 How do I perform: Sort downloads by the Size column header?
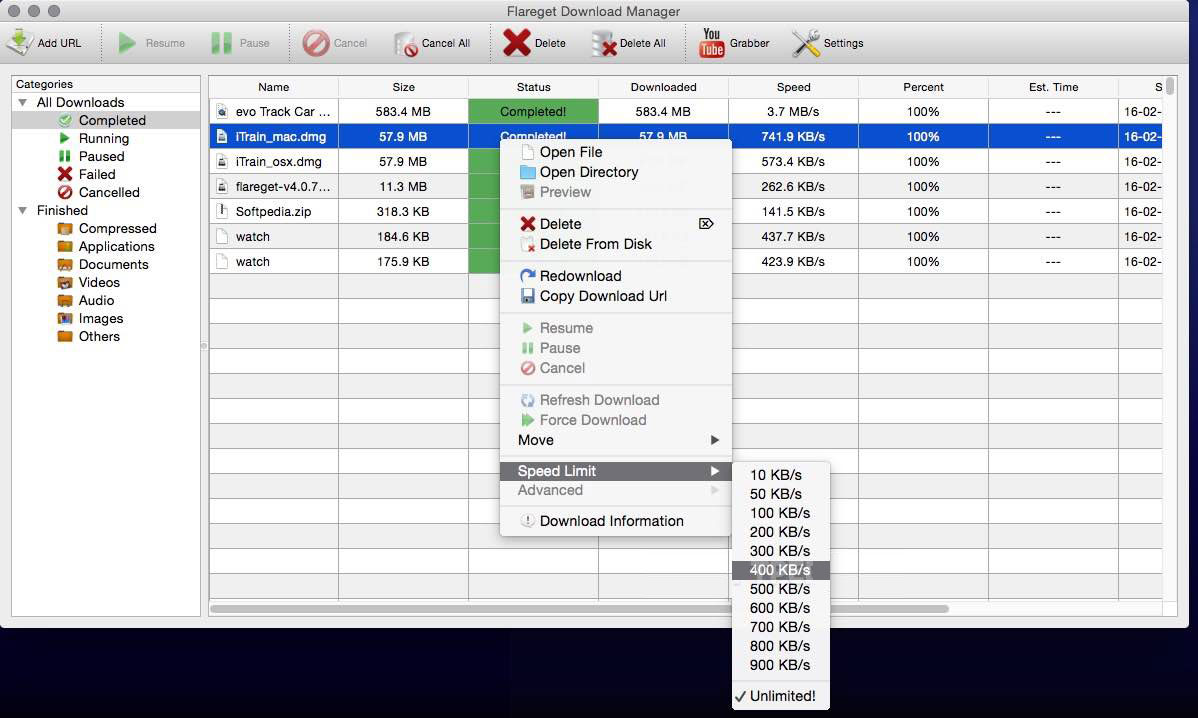pos(403,87)
